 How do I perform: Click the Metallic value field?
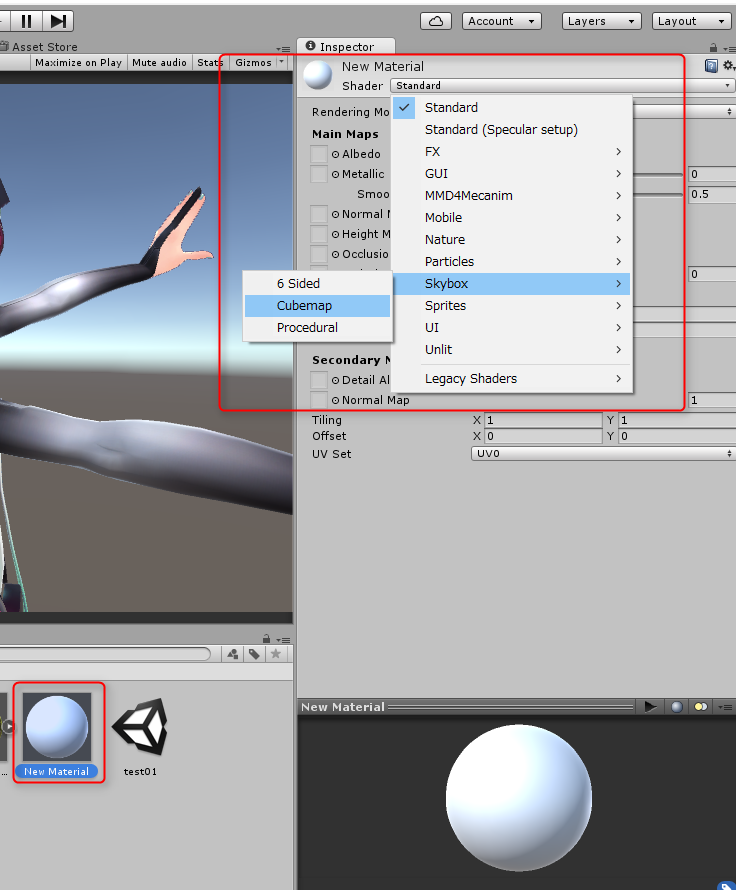click(712, 174)
